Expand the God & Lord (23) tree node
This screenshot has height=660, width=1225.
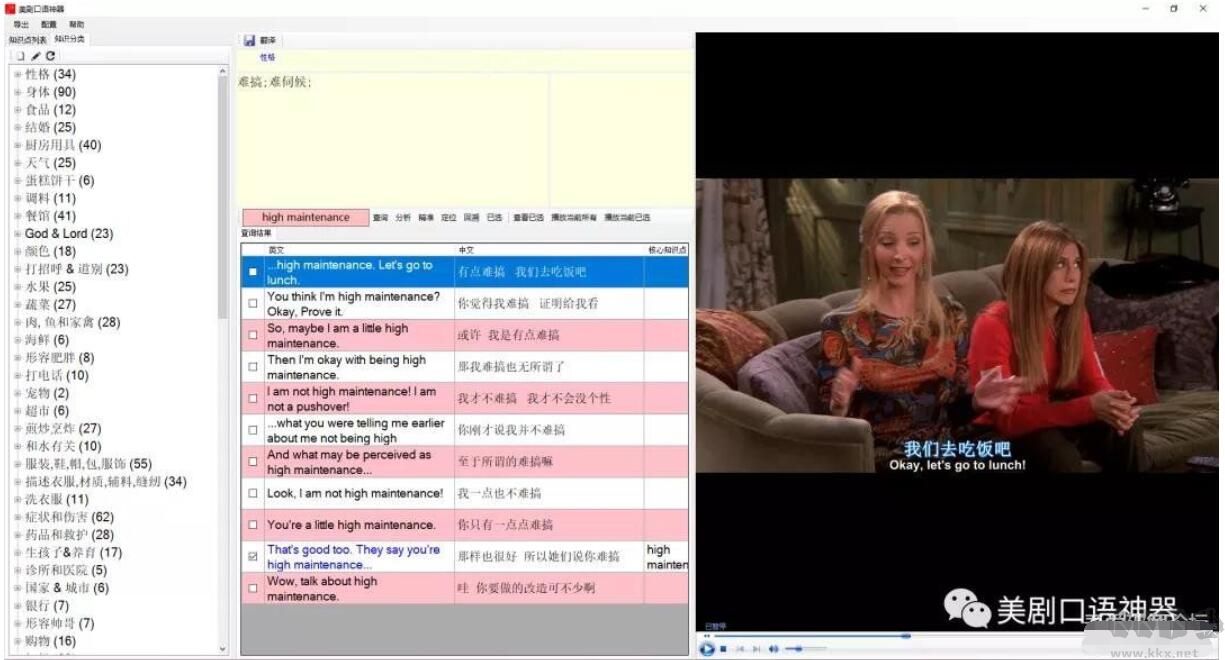pos(18,233)
